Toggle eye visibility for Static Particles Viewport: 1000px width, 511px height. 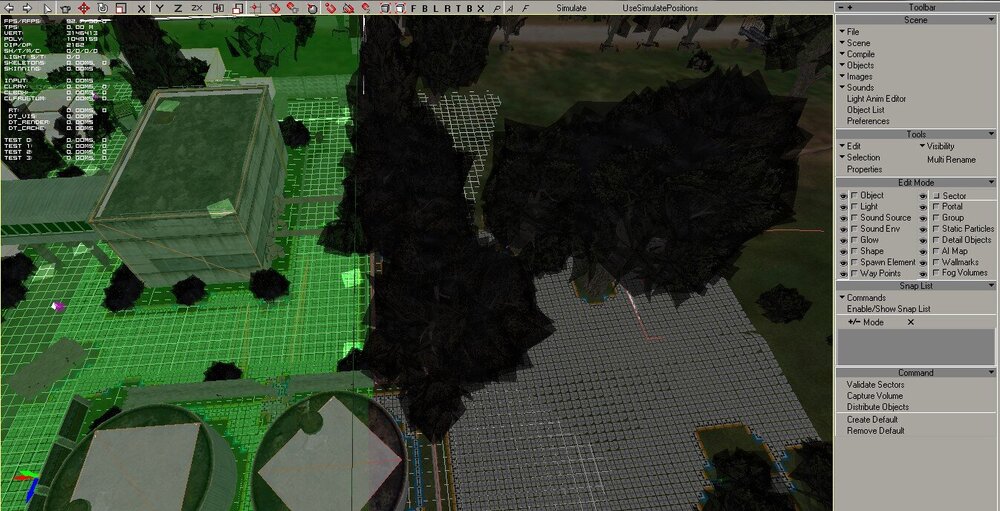[923, 229]
